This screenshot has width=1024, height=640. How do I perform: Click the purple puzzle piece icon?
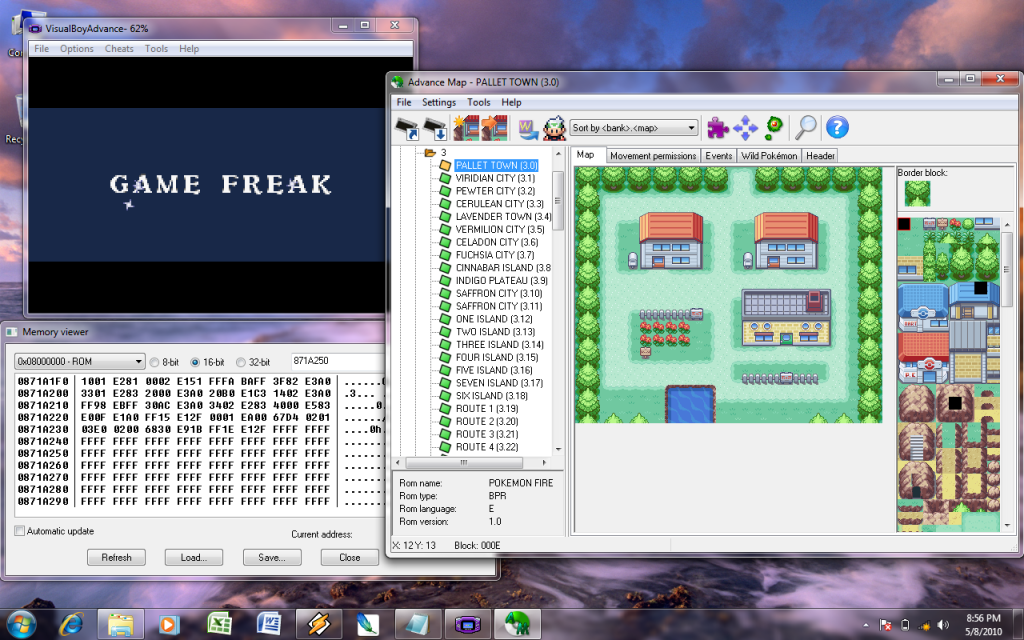click(718, 128)
